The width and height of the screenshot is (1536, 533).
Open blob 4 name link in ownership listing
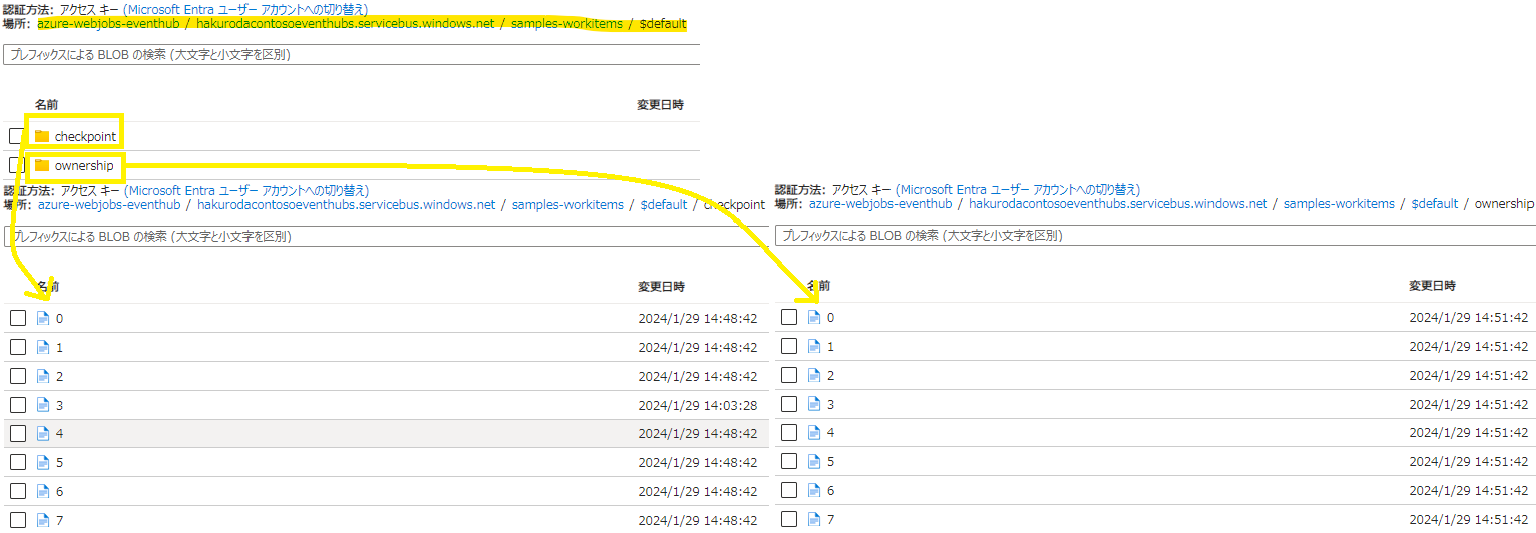830,433
